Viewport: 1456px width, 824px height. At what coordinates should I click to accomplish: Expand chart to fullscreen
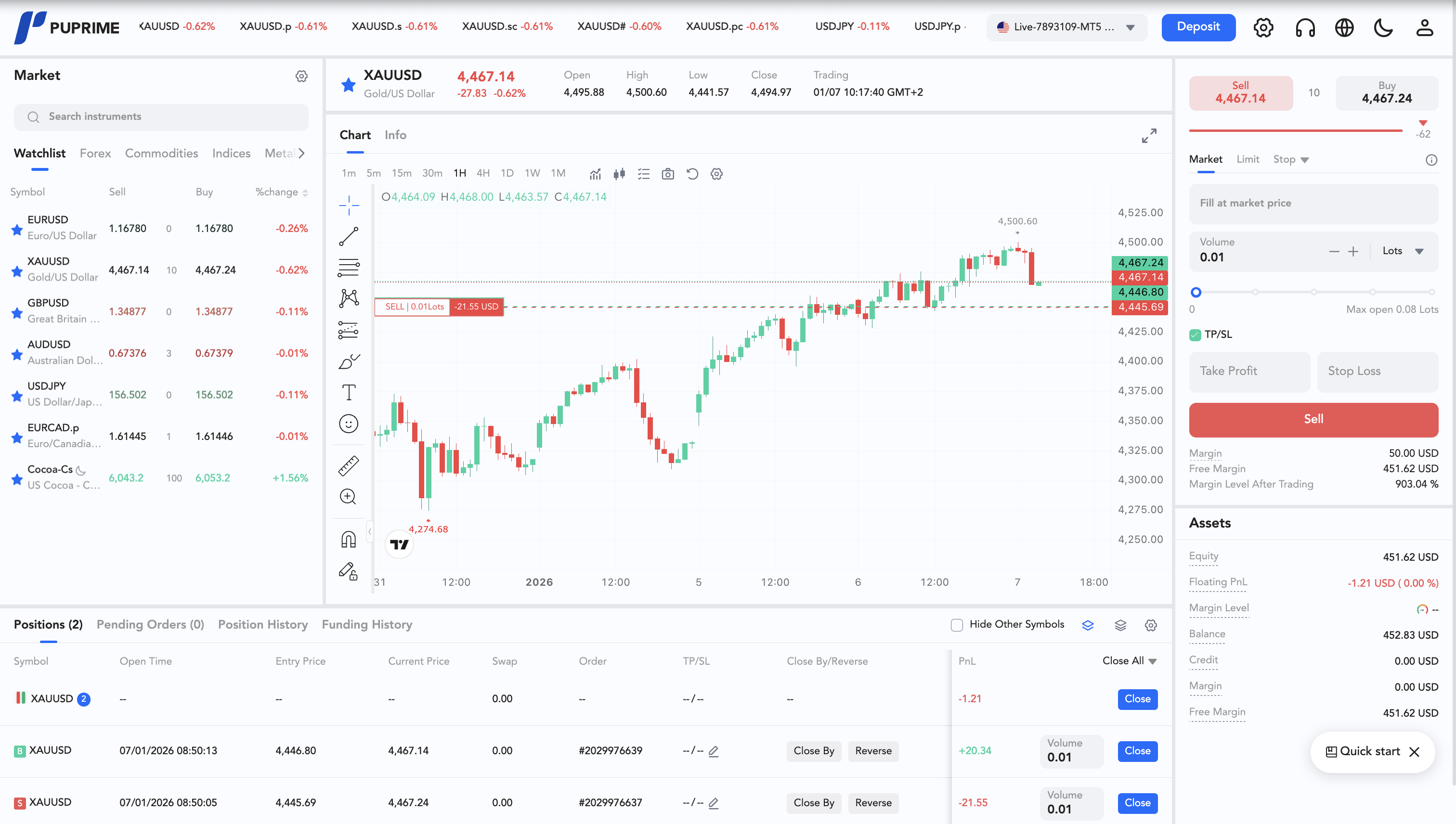(x=1149, y=136)
